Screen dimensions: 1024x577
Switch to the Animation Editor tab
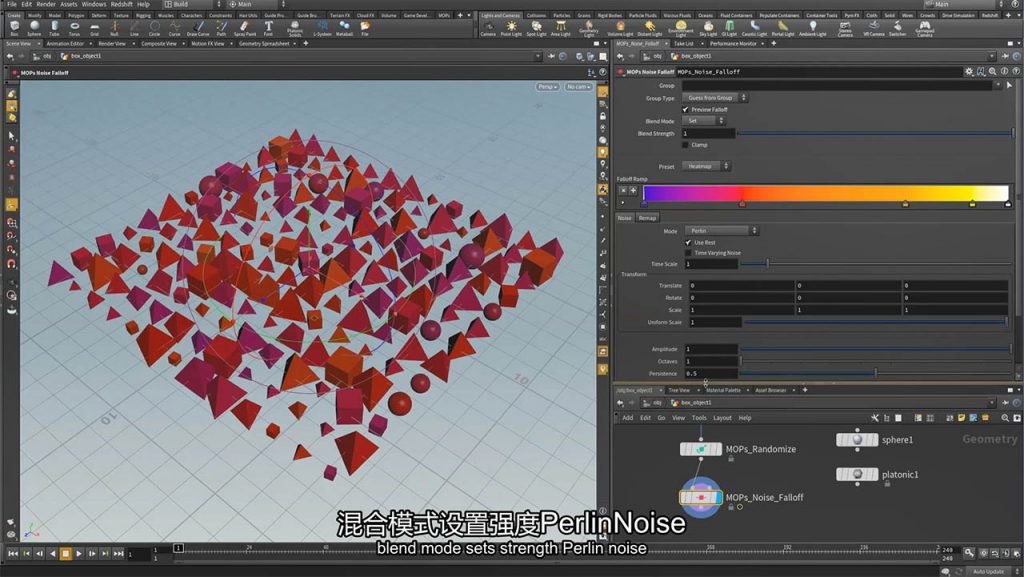click(65, 44)
